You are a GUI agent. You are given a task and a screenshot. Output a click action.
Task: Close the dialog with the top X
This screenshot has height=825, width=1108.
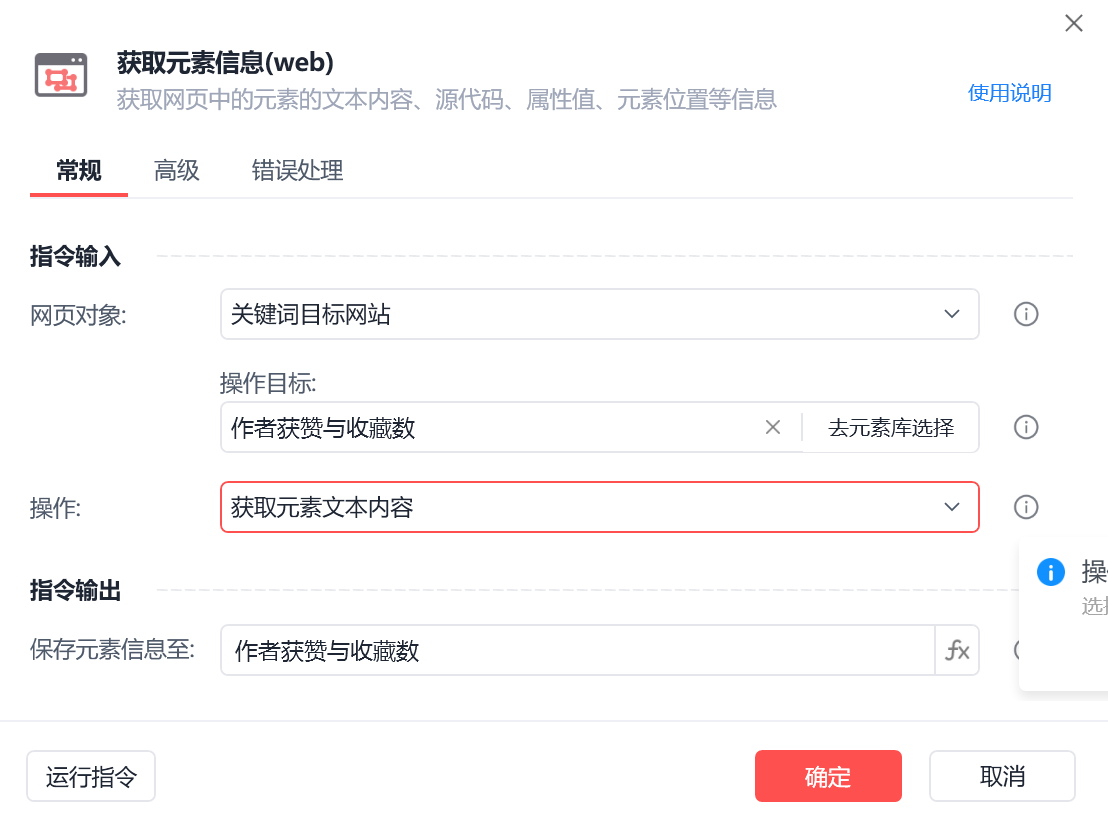1073,23
